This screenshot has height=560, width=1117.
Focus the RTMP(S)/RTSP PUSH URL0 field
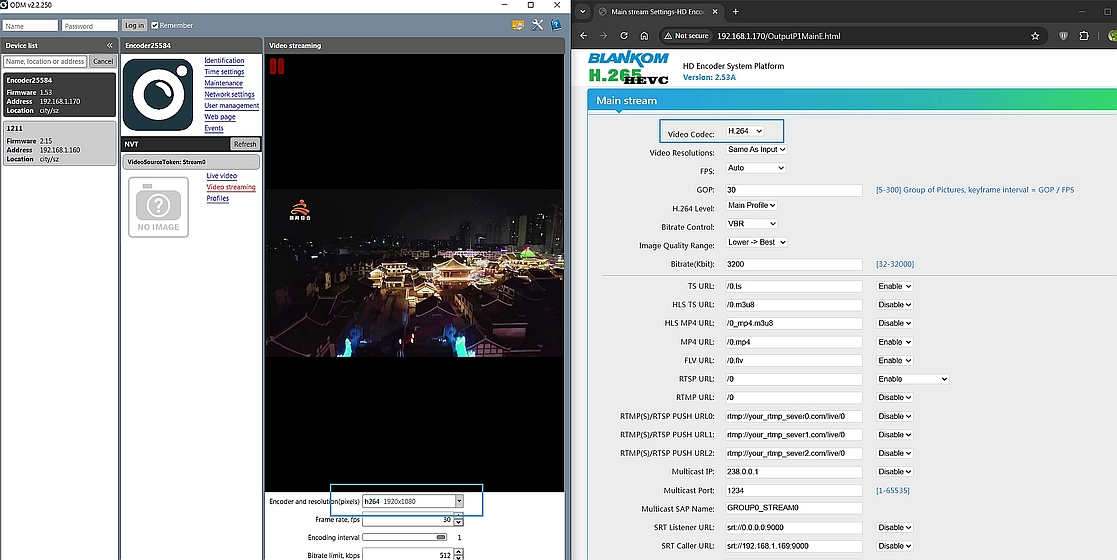[794, 416]
